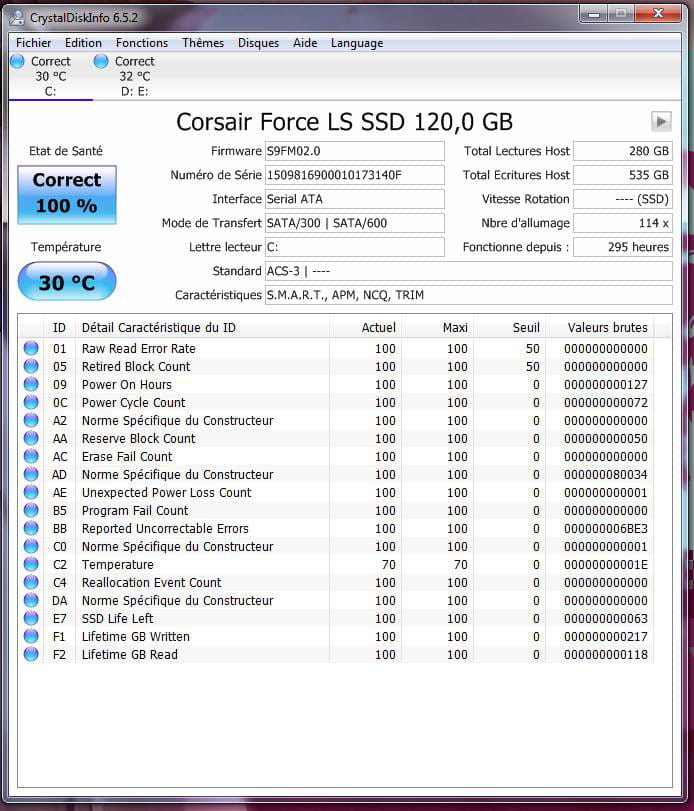Click status orb of Raw Read Error Rate
Image resolution: width=694 pixels, height=811 pixels.
[x=31, y=348]
